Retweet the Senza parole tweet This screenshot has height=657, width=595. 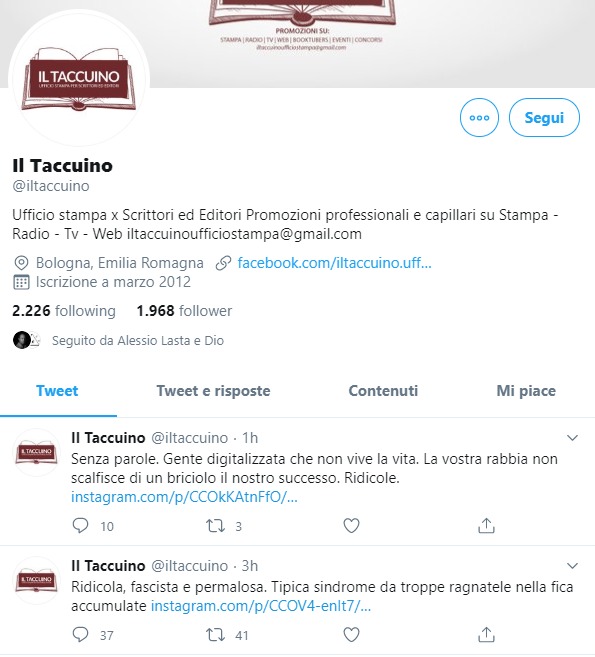point(215,525)
